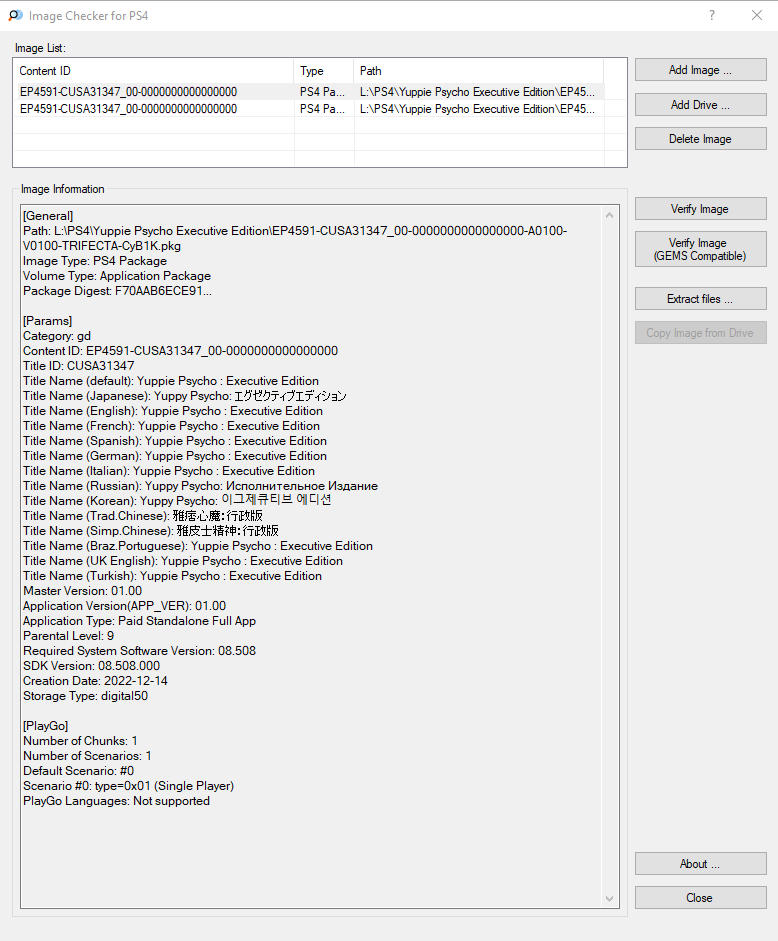The height and width of the screenshot is (941, 778).
Task: Click the Creation Date: 2022-12-14 line
Action: coord(95,681)
